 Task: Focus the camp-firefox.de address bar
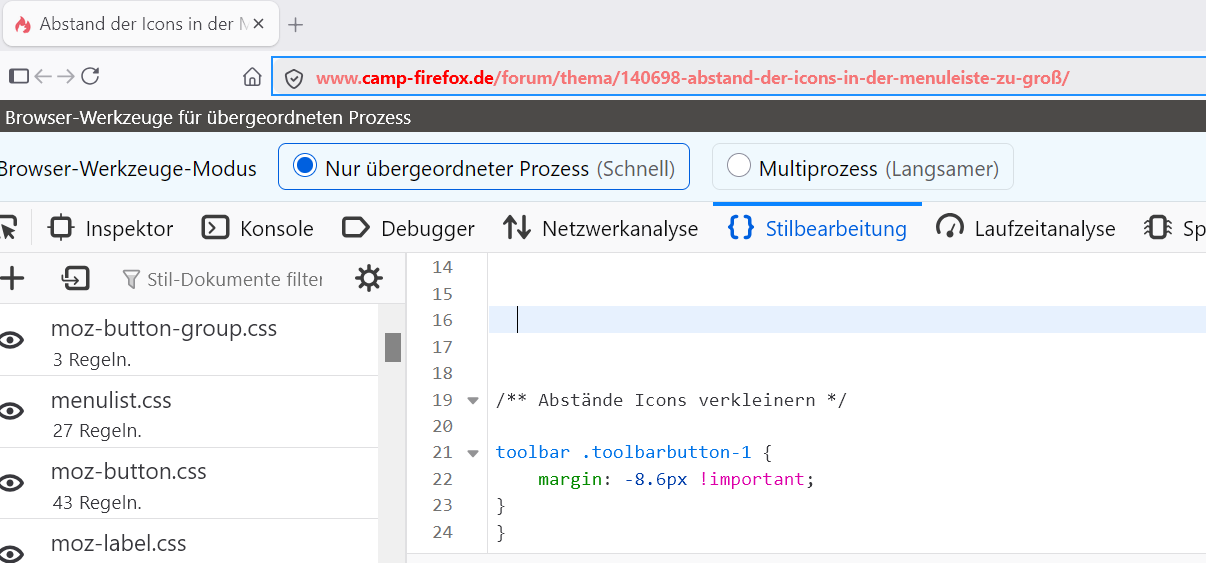(739, 78)
